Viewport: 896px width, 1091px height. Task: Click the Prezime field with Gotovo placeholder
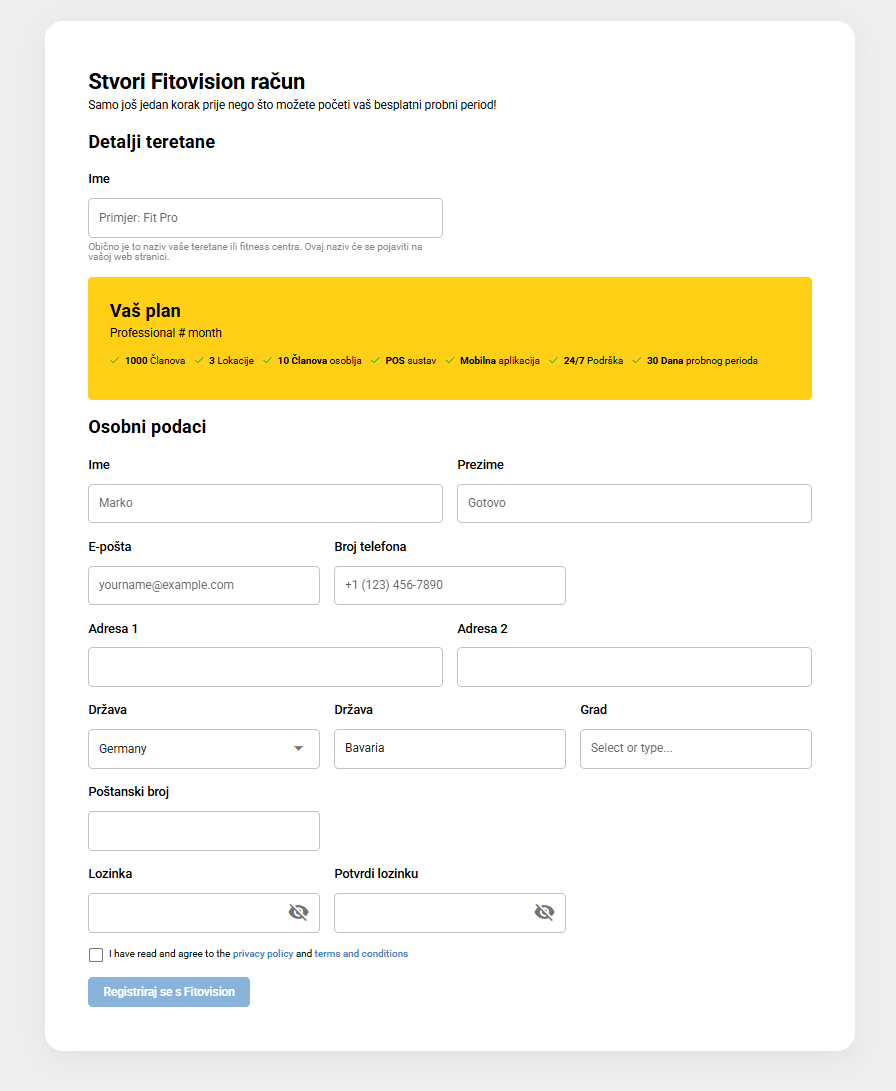point(634,503)
